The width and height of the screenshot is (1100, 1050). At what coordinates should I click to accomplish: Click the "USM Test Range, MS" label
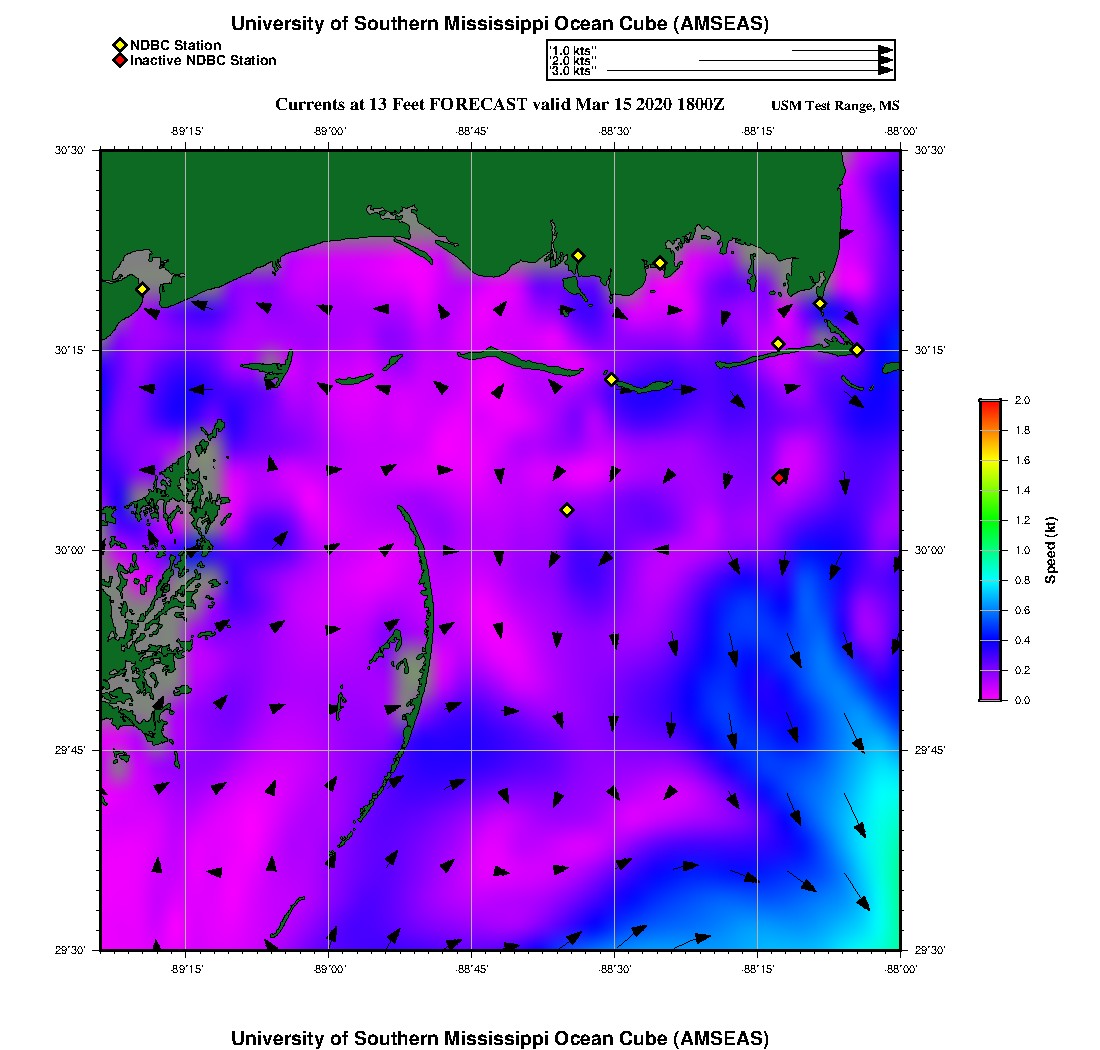point(835,106)
